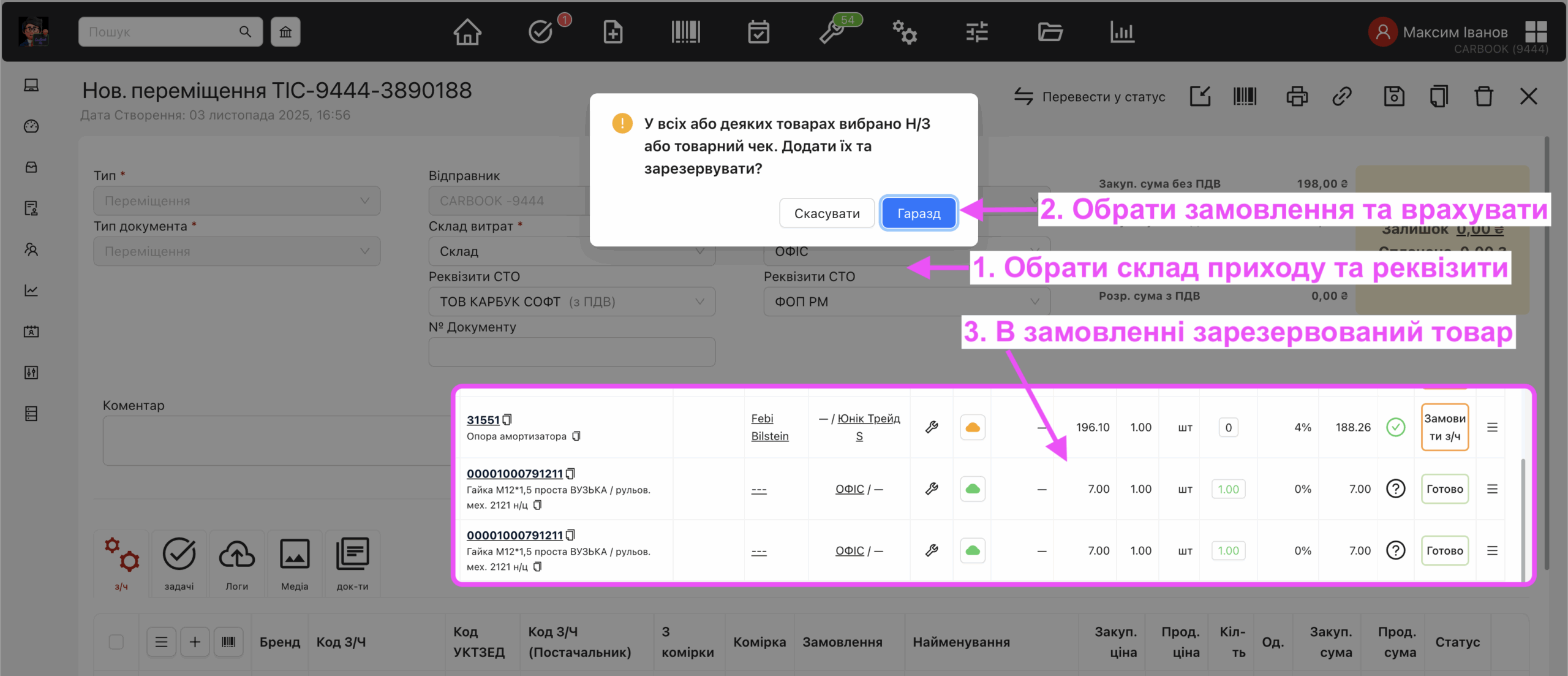Open the row options burger menu for Готово item
Viewport: 1568px width, 676px height.
(x=1493, y=488)
